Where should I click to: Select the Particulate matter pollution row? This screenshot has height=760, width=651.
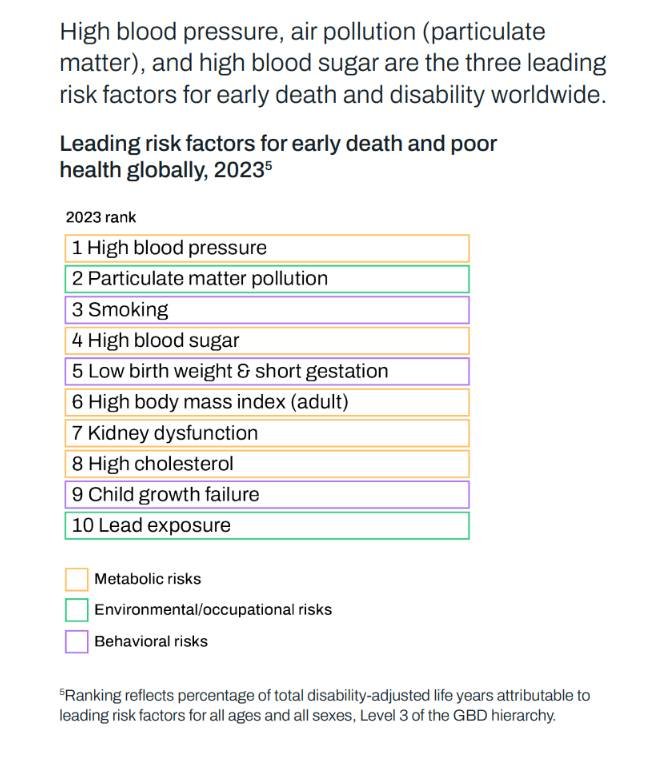(x=266, y=279)
